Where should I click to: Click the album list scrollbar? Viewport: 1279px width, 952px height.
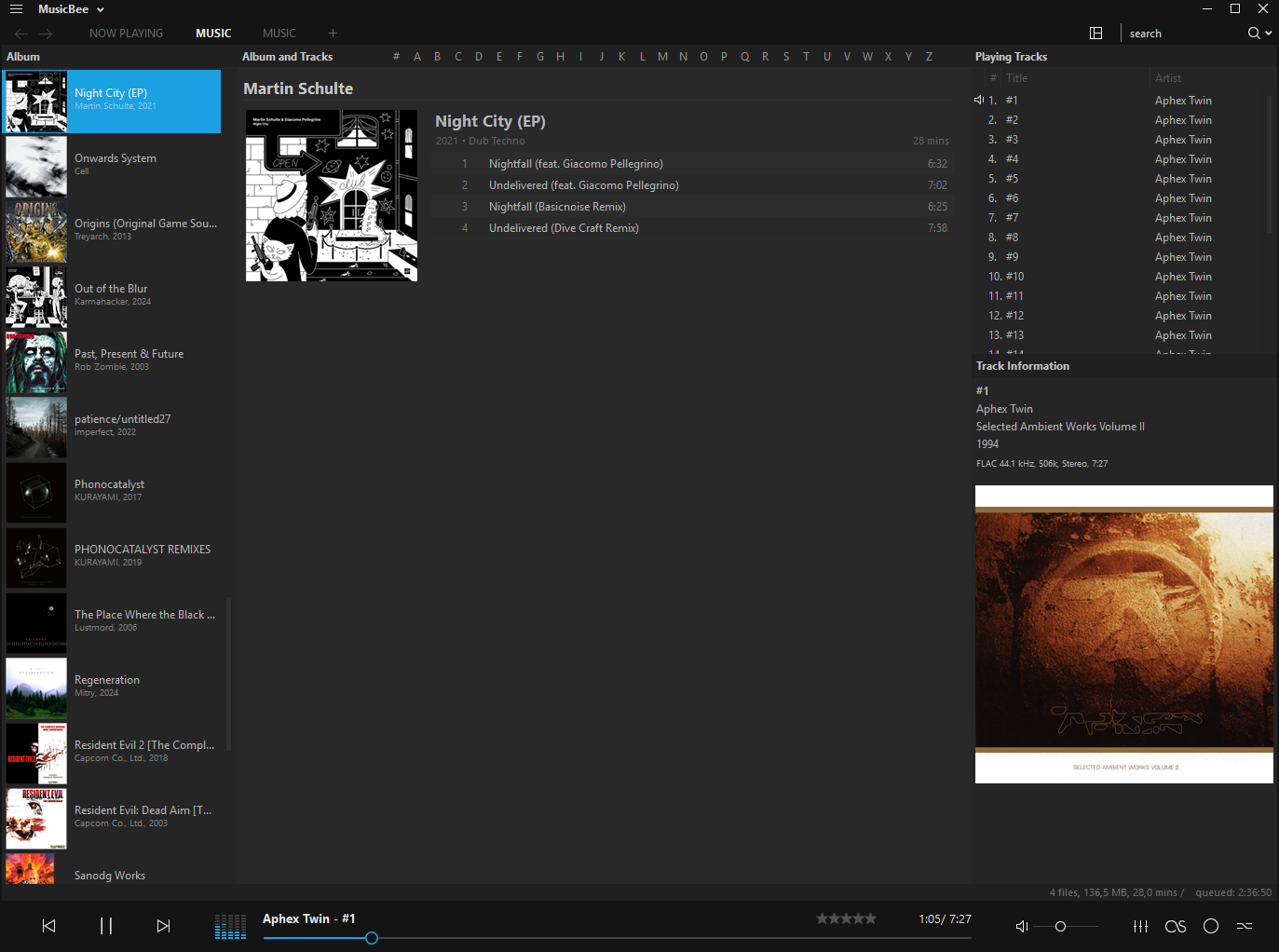click(x=229, y=673)
